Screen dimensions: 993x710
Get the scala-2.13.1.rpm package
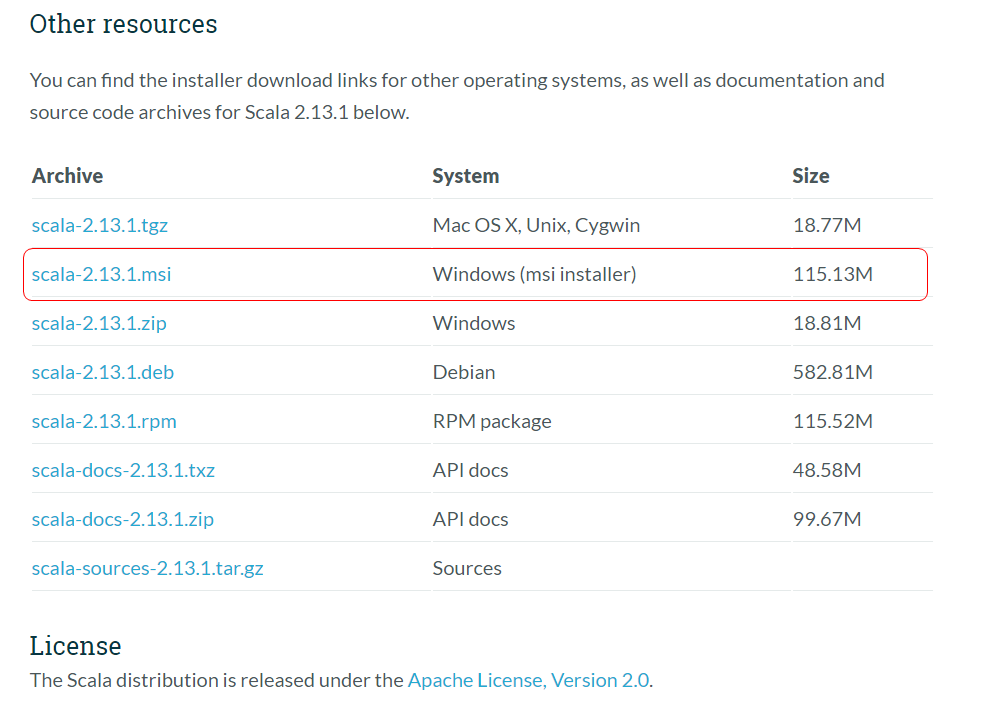(104, 422)
